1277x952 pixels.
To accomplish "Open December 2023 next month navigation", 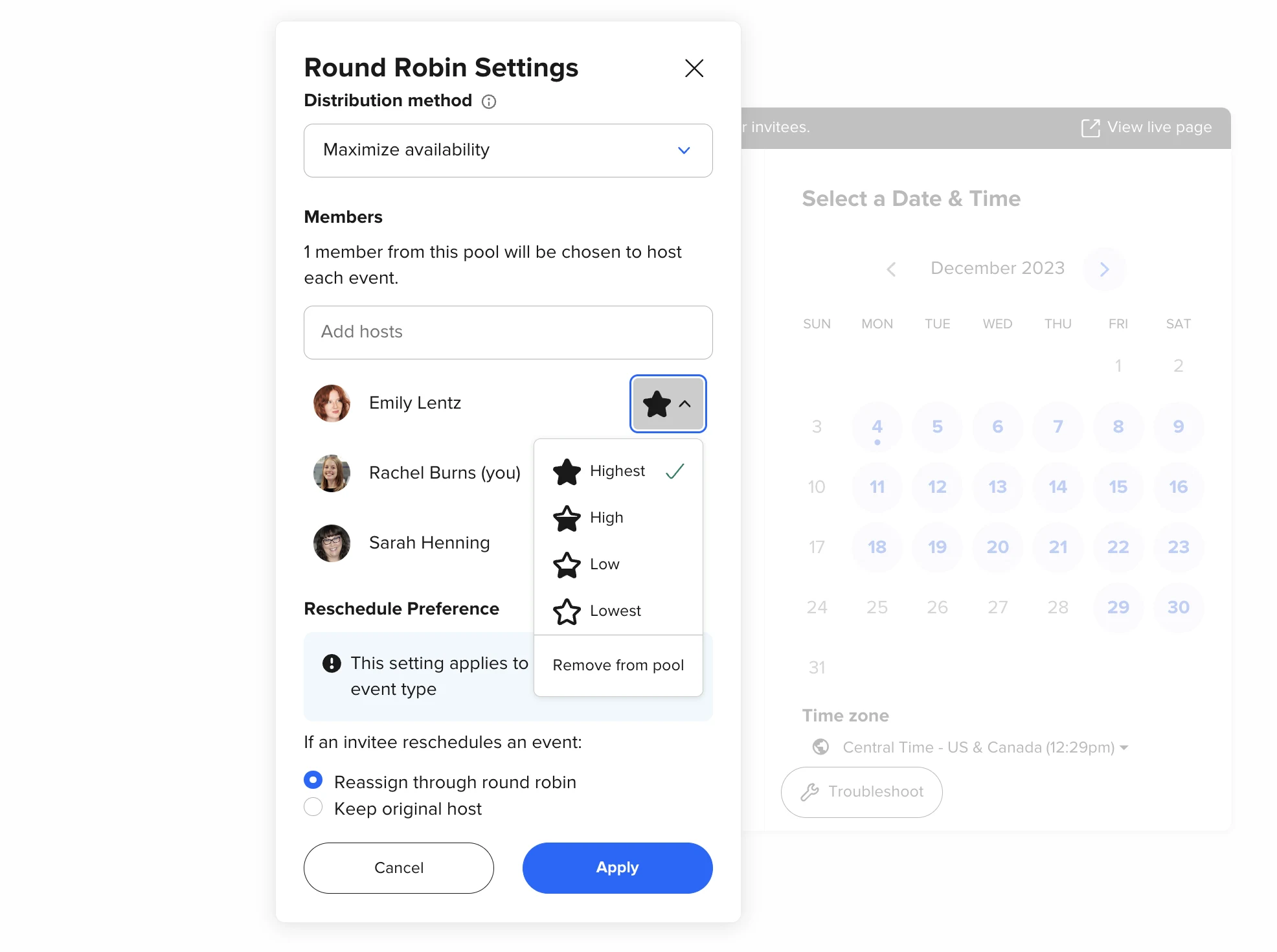I will pos(1104,268).
